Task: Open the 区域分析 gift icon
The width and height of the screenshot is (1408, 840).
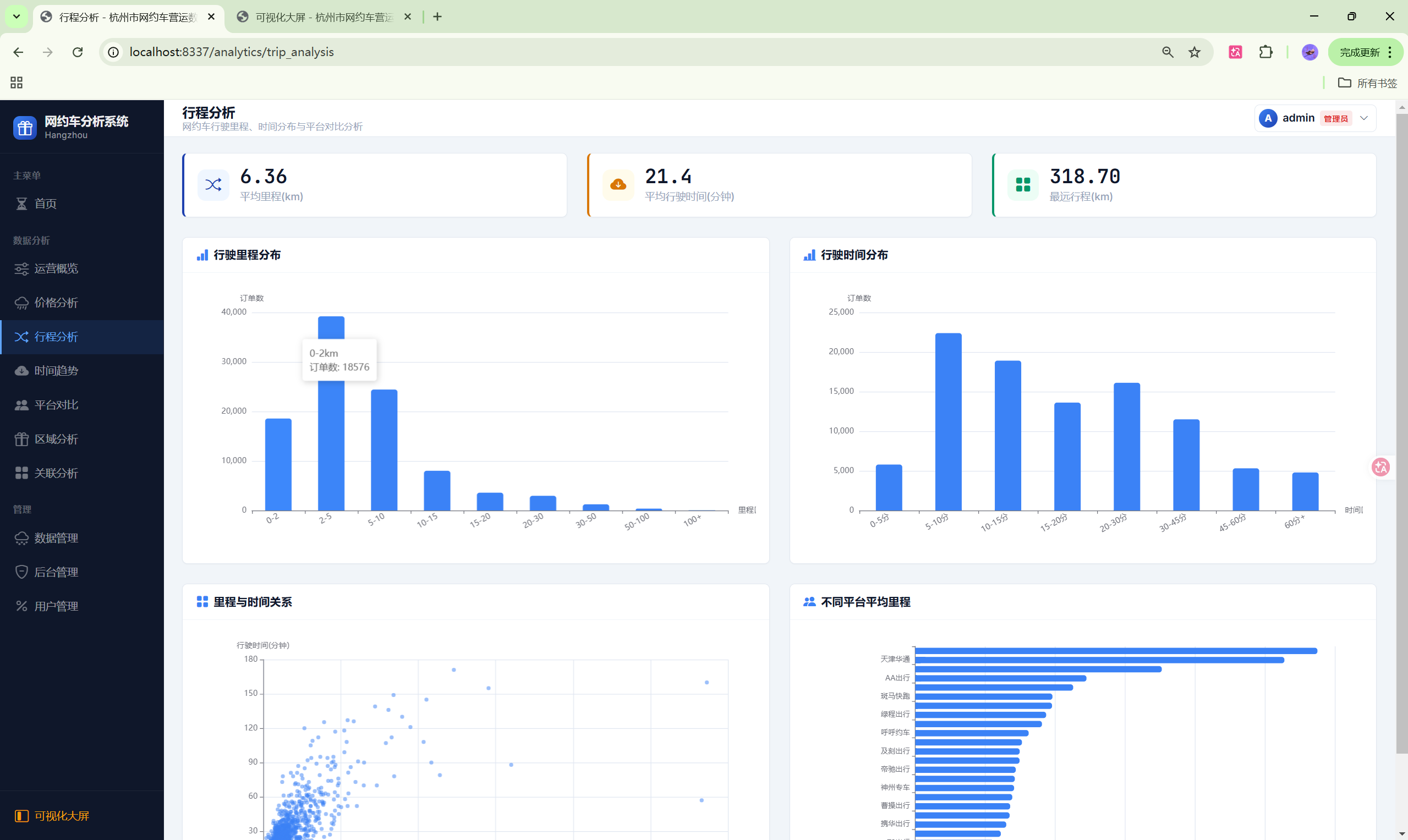Action: 21,439
